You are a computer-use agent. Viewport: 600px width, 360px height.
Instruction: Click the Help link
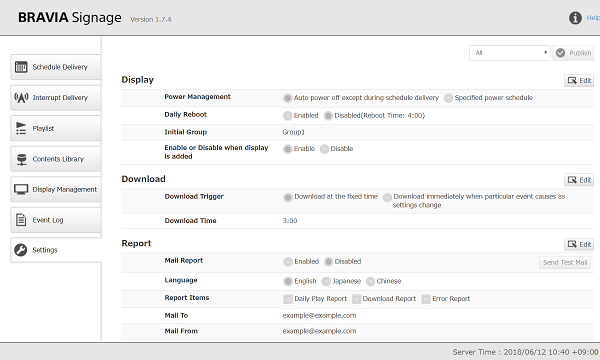[593, 18]
